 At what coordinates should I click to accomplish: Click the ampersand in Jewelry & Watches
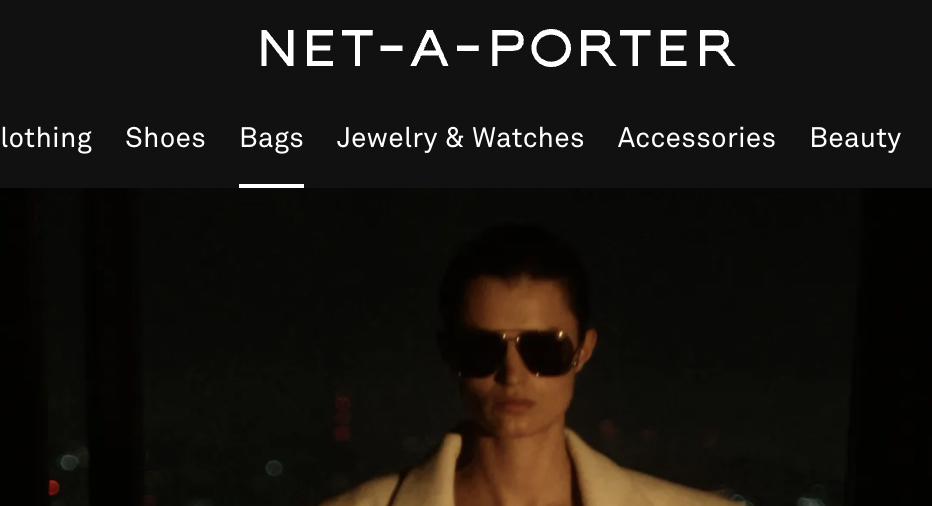click(x=455, y=138)
